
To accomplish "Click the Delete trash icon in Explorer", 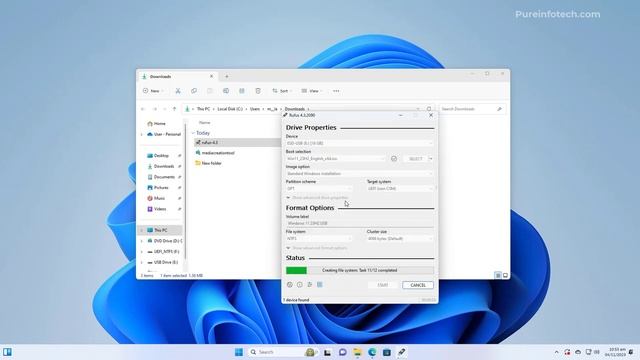I will [x=258, y=91].
